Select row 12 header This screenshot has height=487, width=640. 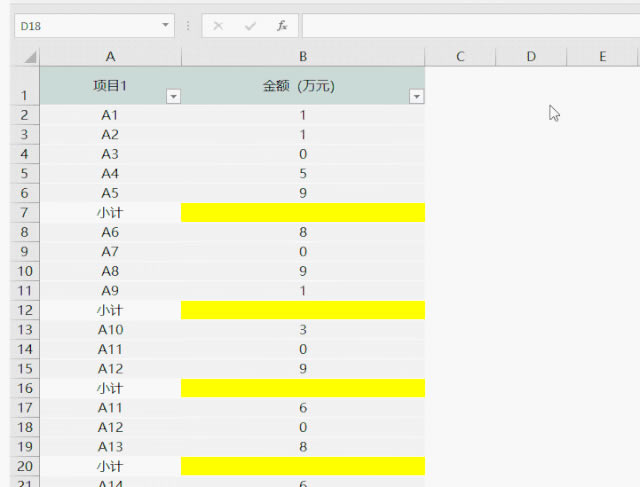tap(24, 310)
